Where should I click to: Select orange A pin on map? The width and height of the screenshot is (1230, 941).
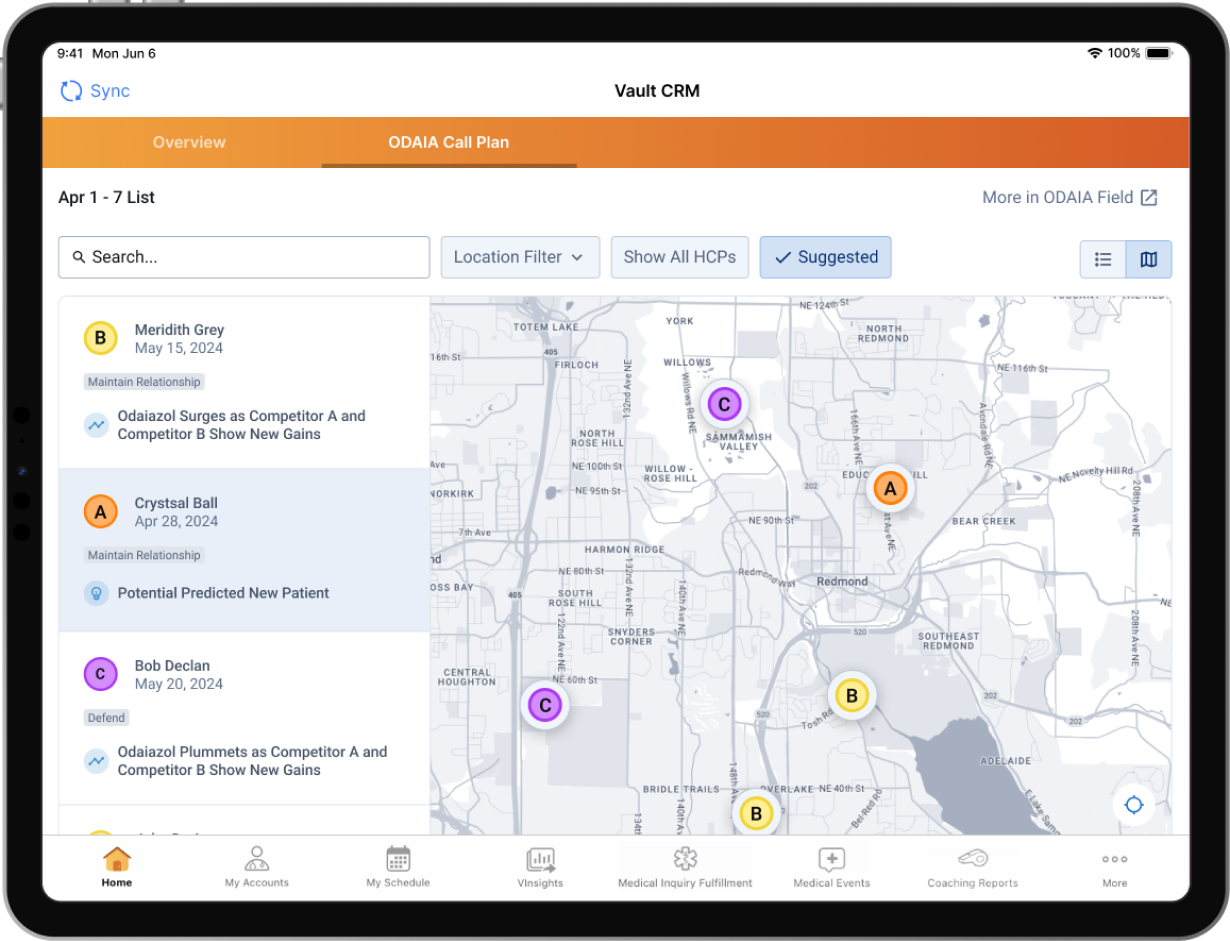pos(889,489)
